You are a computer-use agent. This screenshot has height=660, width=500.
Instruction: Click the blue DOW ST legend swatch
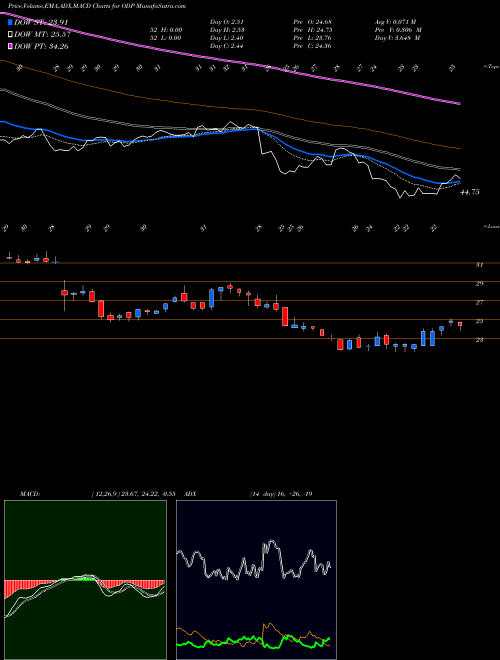[x=10, y=22]
